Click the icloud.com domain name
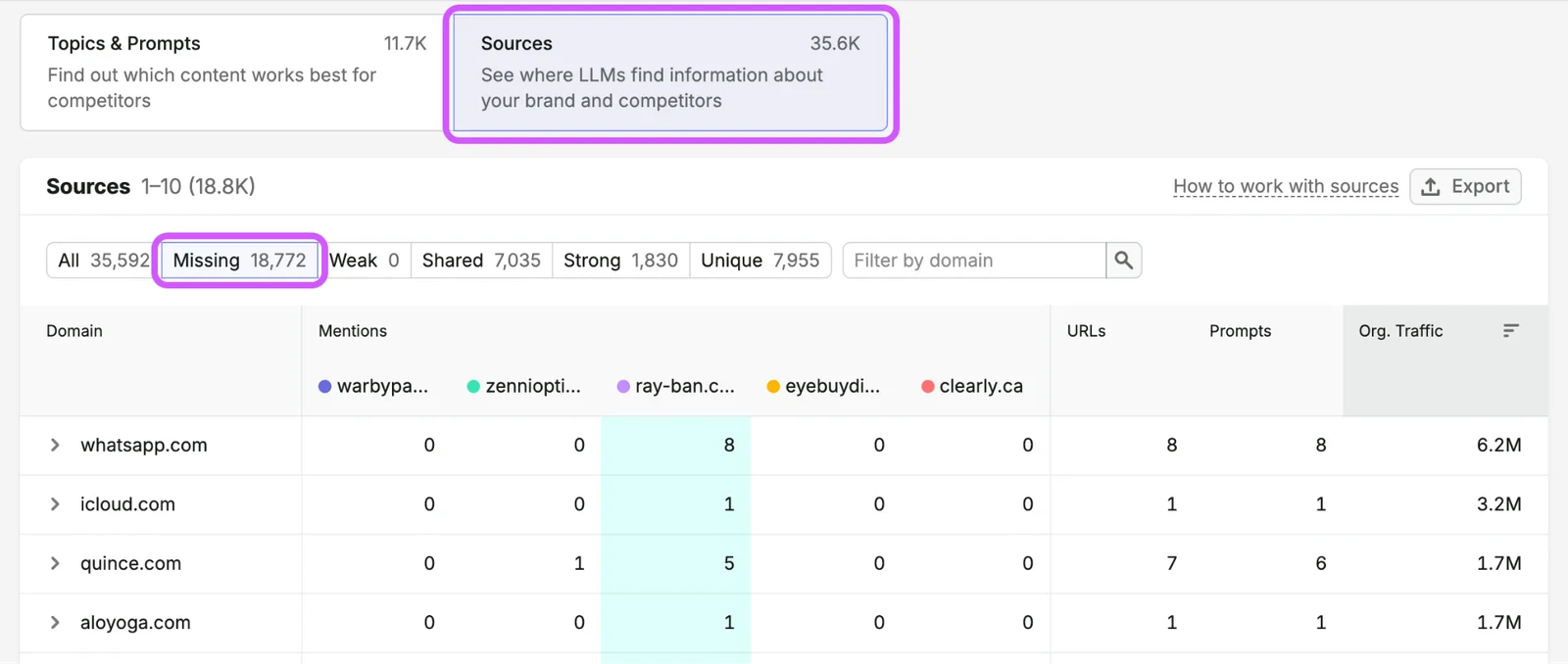1568x664 pixels. click(127, 504)
